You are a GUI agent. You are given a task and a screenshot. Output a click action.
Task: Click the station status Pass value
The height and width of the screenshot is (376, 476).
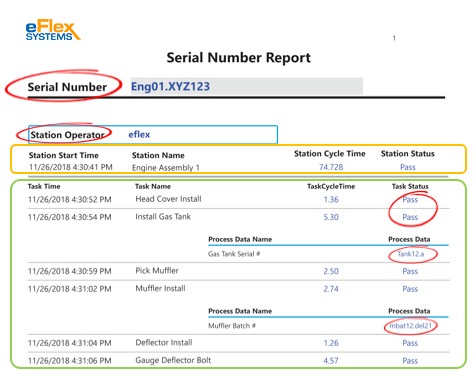pos(408,167)
